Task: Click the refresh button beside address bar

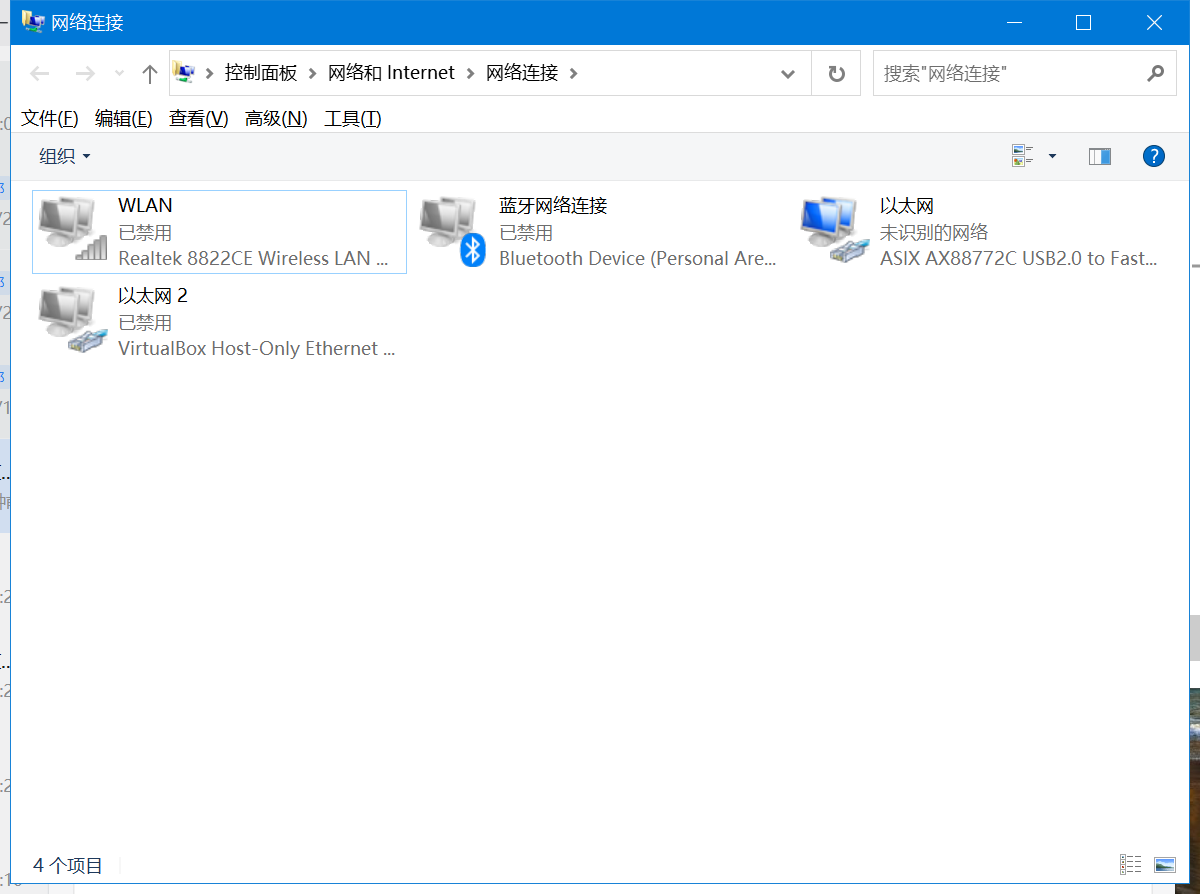Action: pos(836,73)
